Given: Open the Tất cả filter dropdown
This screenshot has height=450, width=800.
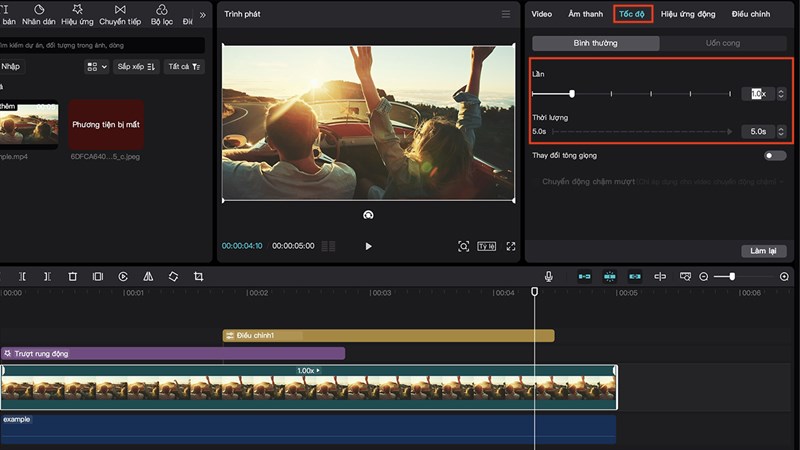Looking at the screenshot, I should point(184,67).
